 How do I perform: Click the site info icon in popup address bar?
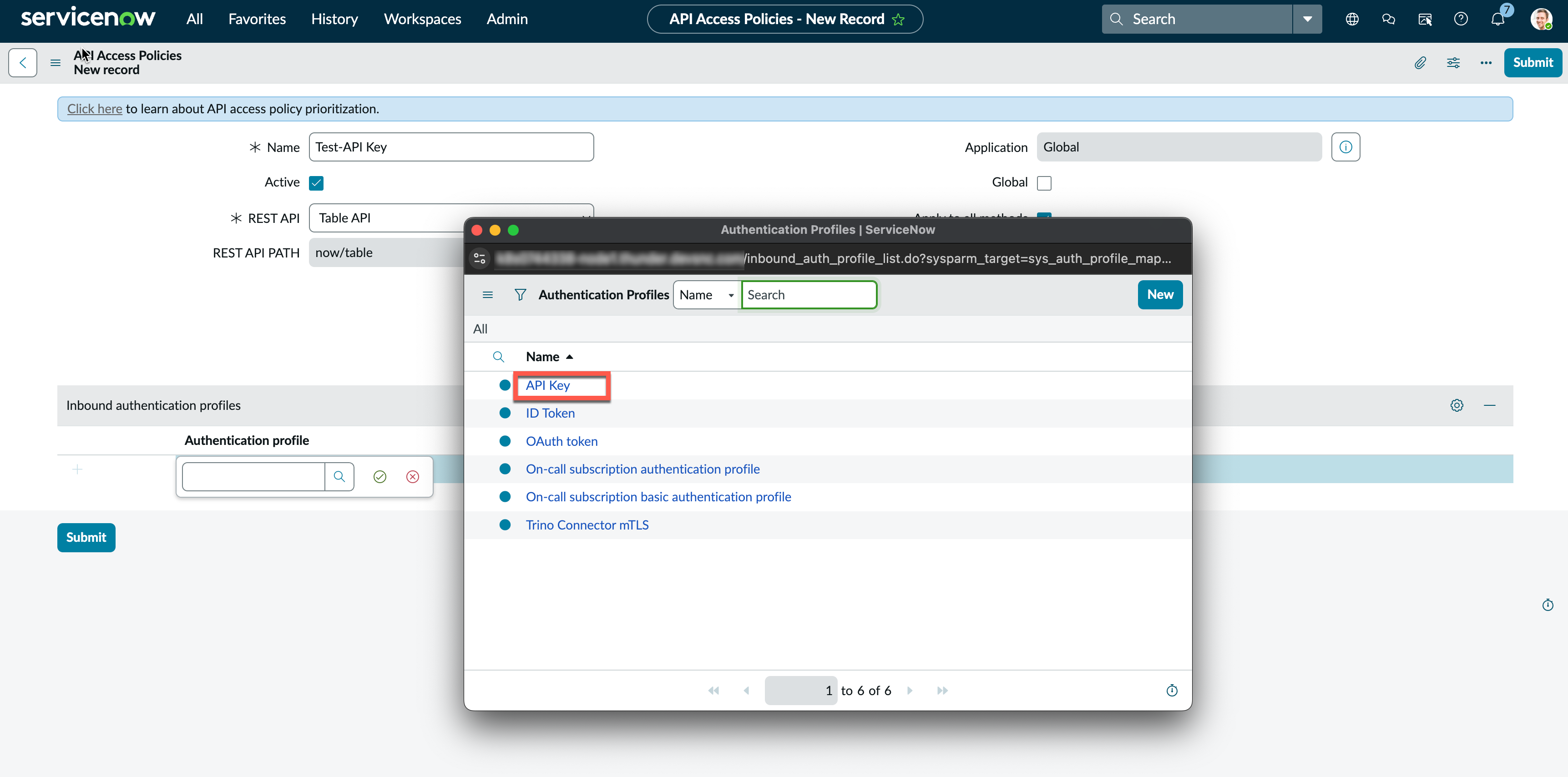[480, 258]
